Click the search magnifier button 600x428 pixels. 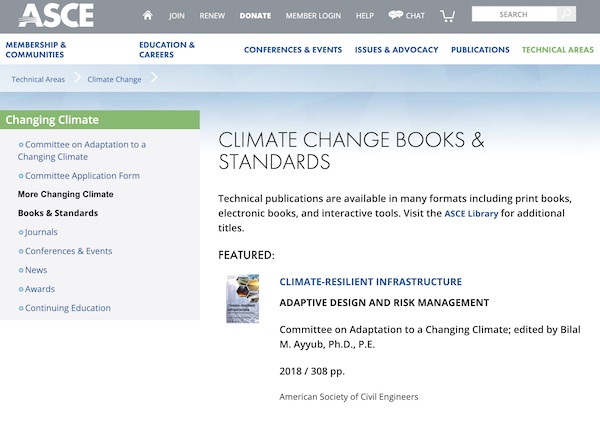point(566,14)
